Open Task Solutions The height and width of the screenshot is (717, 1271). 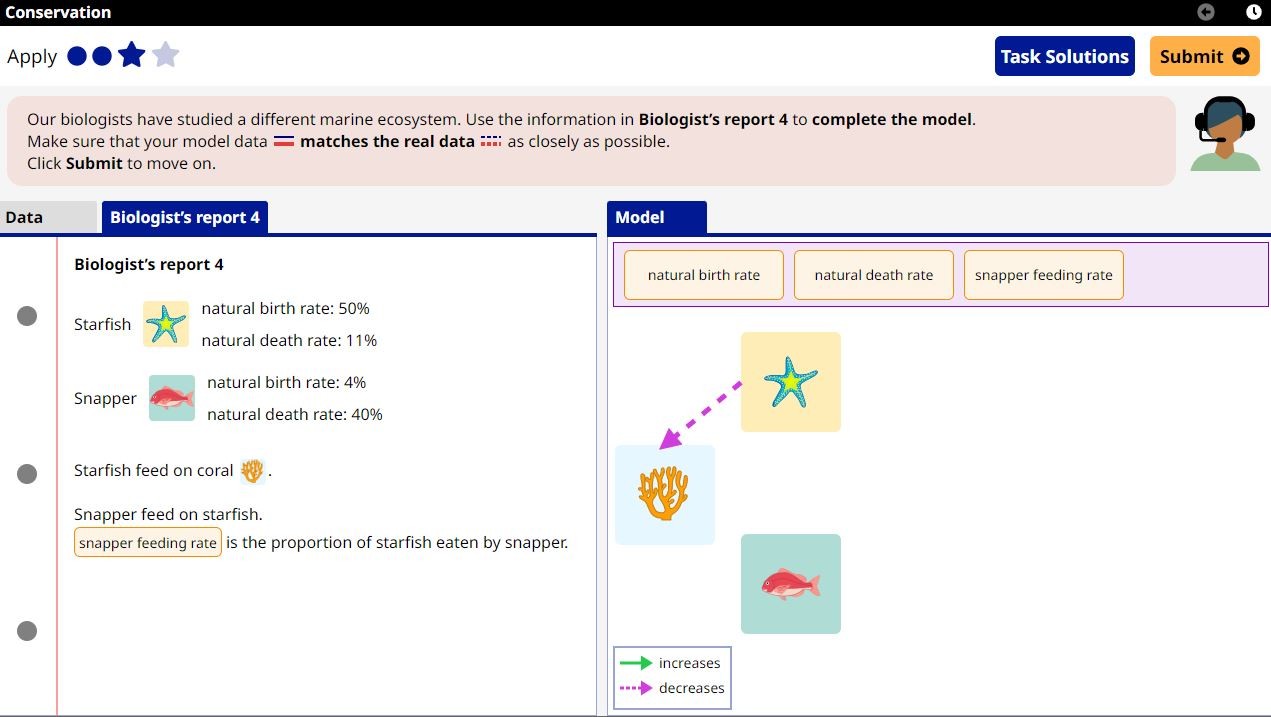click(x=1064, y=57)
